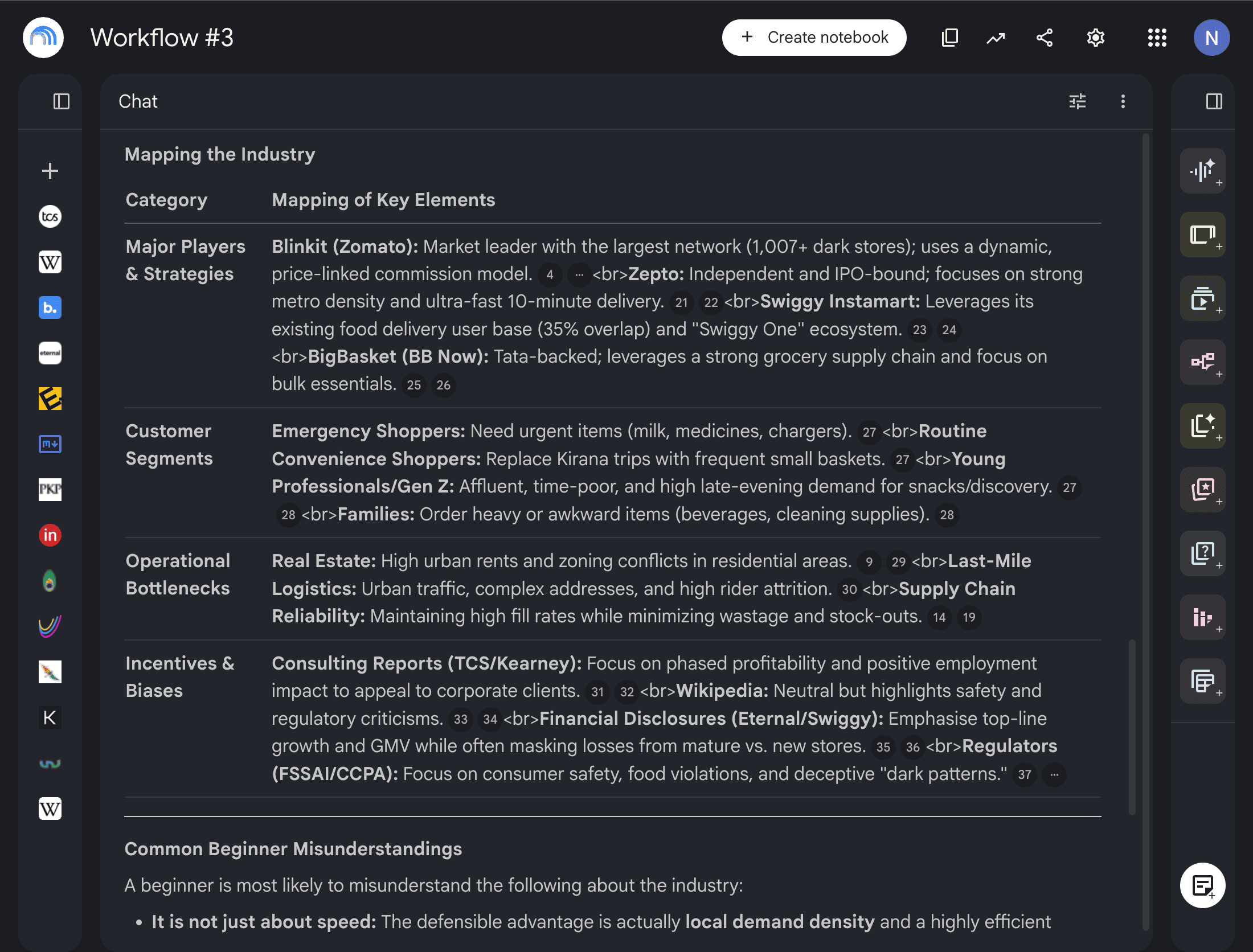1253x952 pixels.
Task: Open the NotebookLM home logo
Action: pyautogui.click(x=43, y=38)
